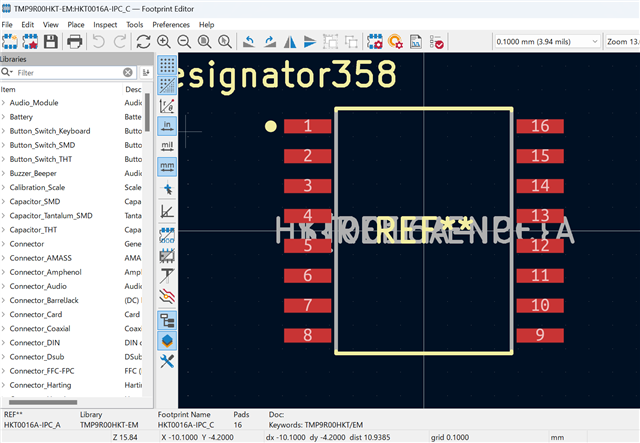The height and width of the screenshot is (443, 640).
Task: Refresh the canvas view
Action: click(144, 42)
